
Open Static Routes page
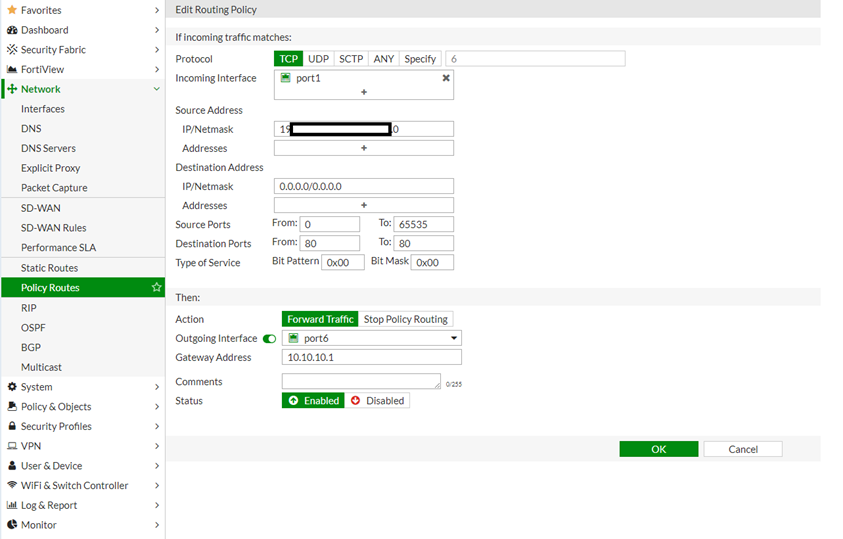(49, 268)
